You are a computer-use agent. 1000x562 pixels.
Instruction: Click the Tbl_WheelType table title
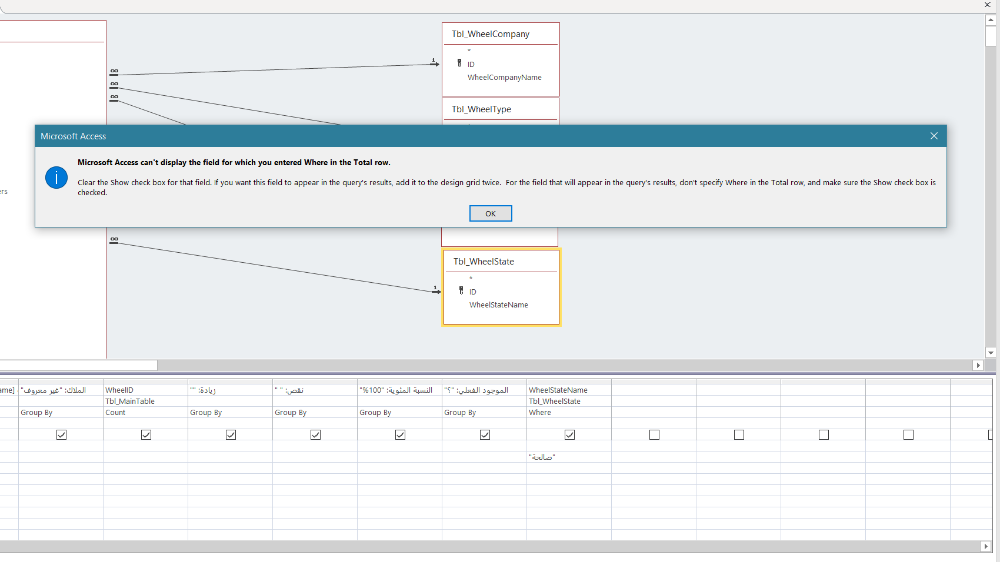482,109
